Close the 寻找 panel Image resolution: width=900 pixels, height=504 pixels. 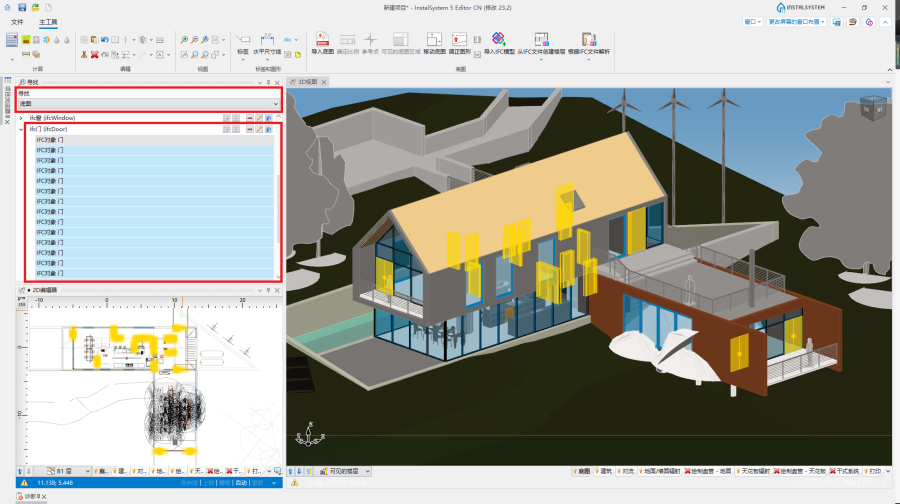[x=277, y=83]
